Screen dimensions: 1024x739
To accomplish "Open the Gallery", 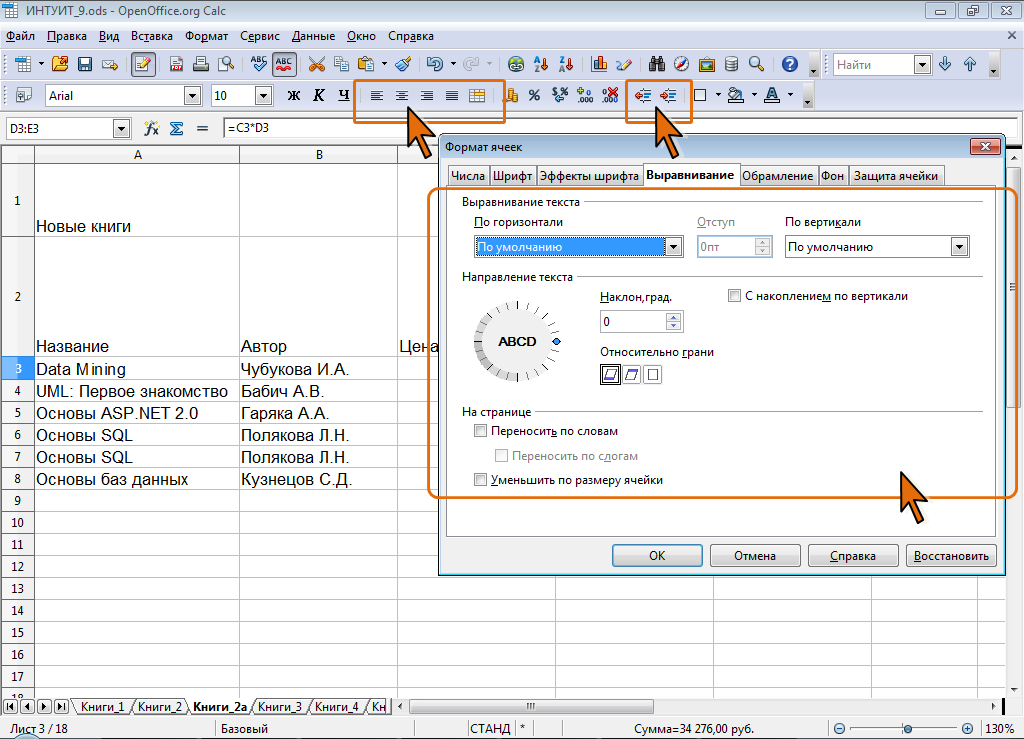I will [x=706, y=64].
